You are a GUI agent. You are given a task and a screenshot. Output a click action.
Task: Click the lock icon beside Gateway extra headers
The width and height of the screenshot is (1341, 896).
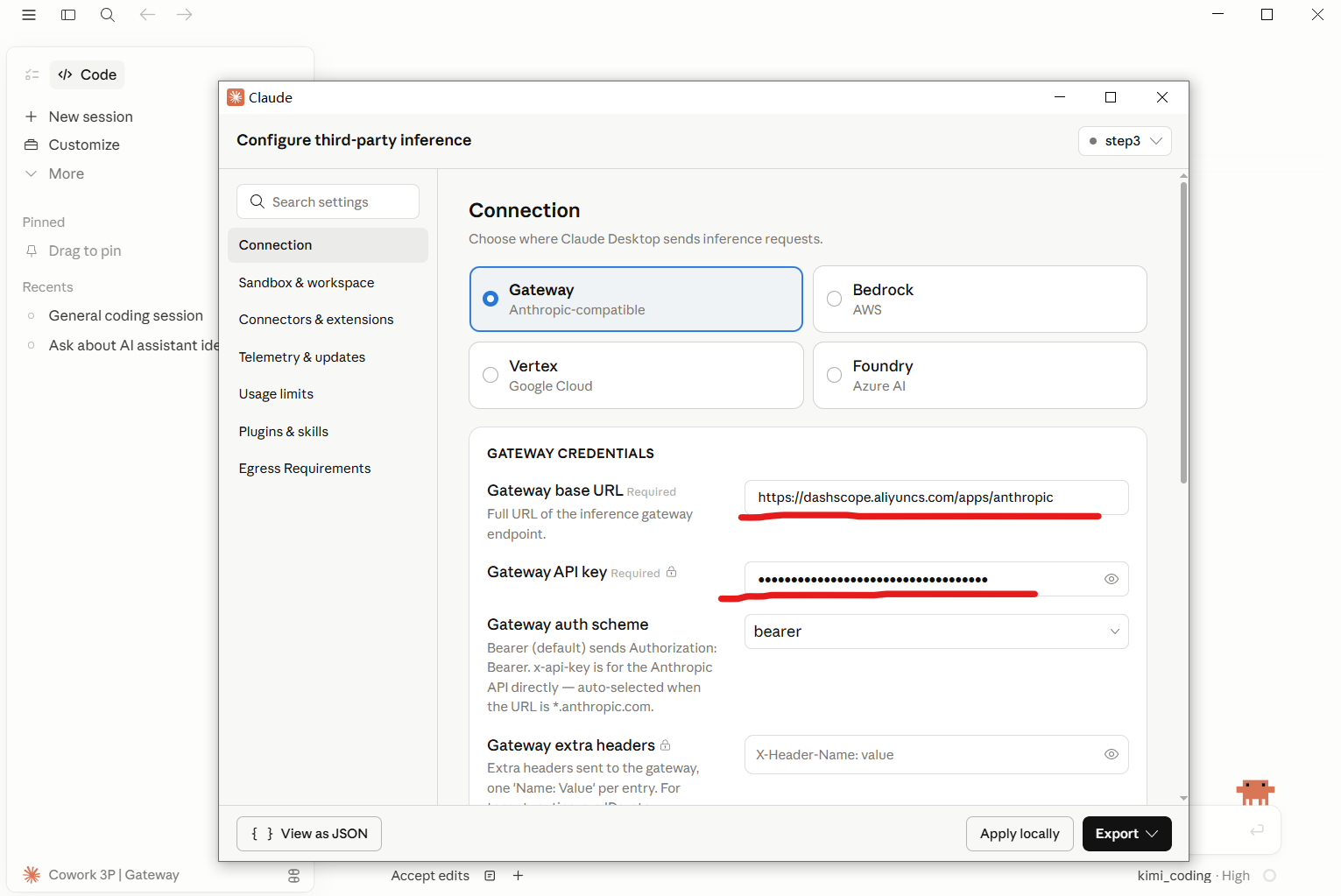coord(666,745)
